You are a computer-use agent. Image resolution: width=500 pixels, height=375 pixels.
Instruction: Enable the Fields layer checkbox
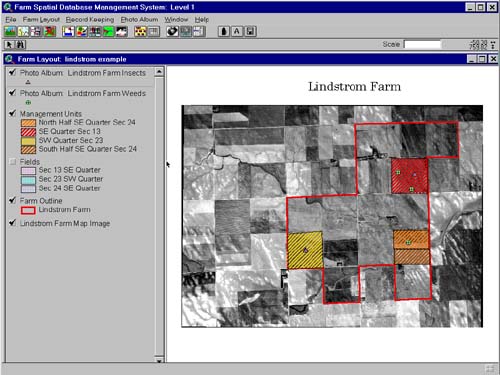pos(13,162)
